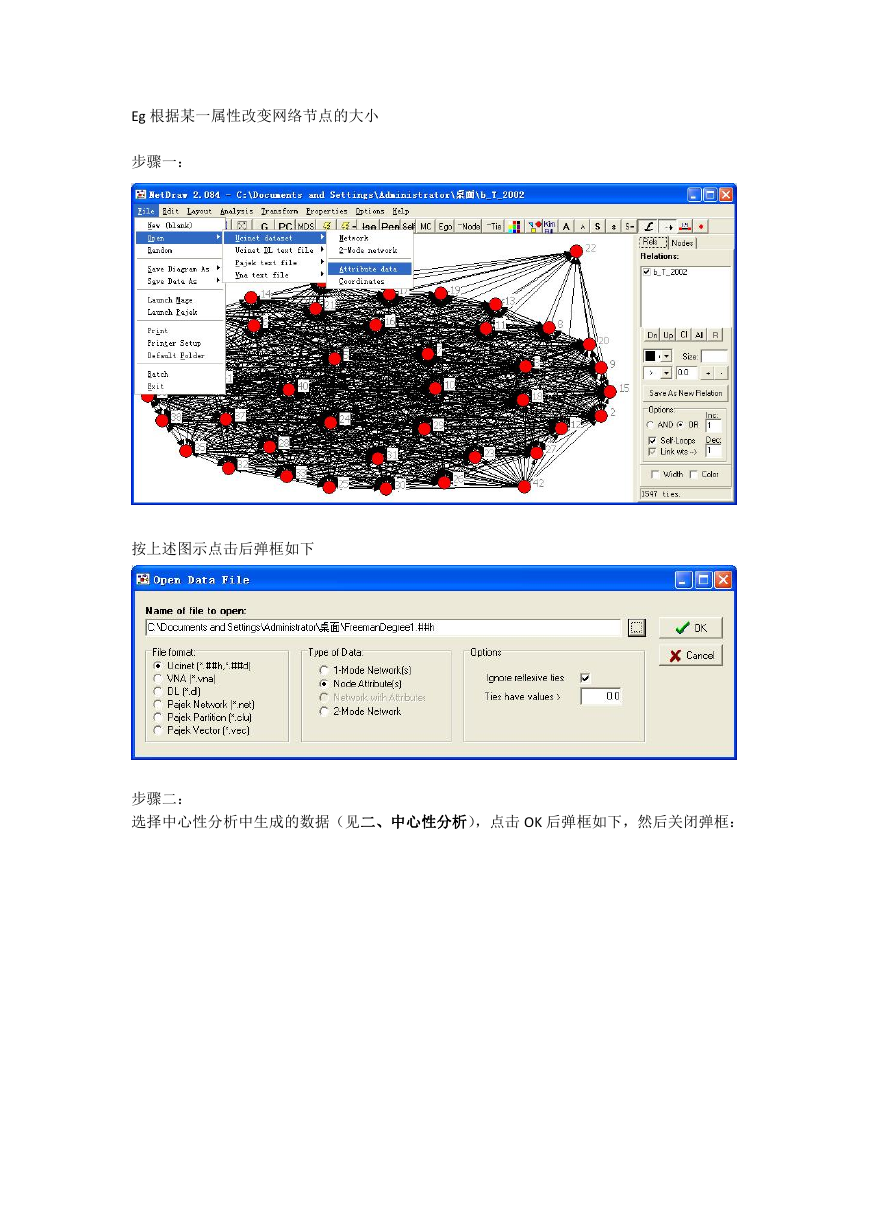
Task: Click the ~Node toolbar button
Action: 468,226
